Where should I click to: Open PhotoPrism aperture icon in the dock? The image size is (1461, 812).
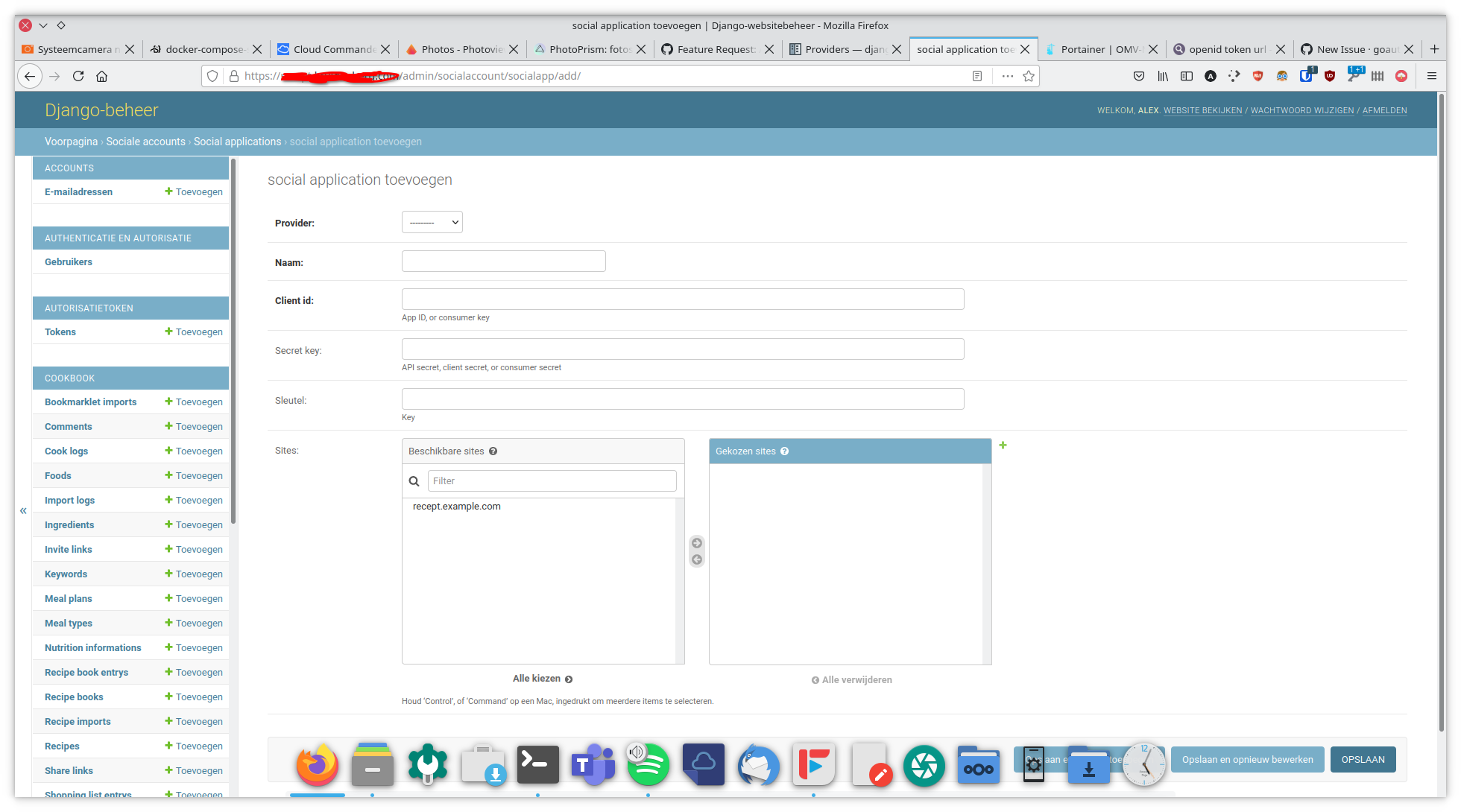click(924, 764)
